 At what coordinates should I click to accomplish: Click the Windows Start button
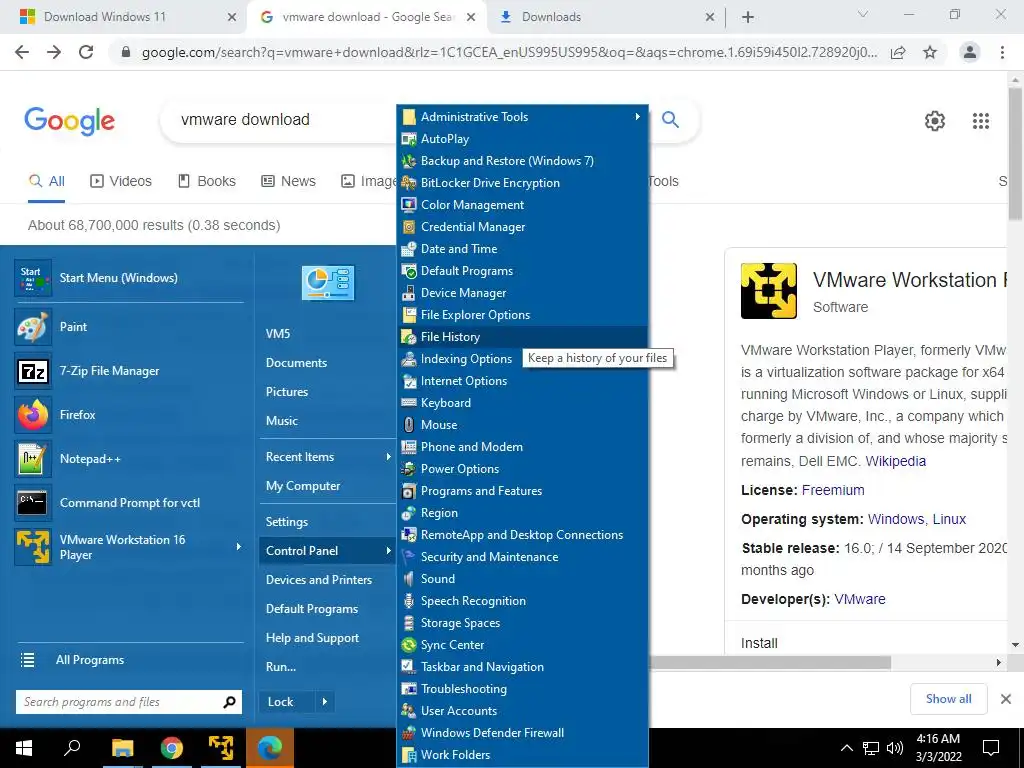pyautogui.click(x=24, y=748)
